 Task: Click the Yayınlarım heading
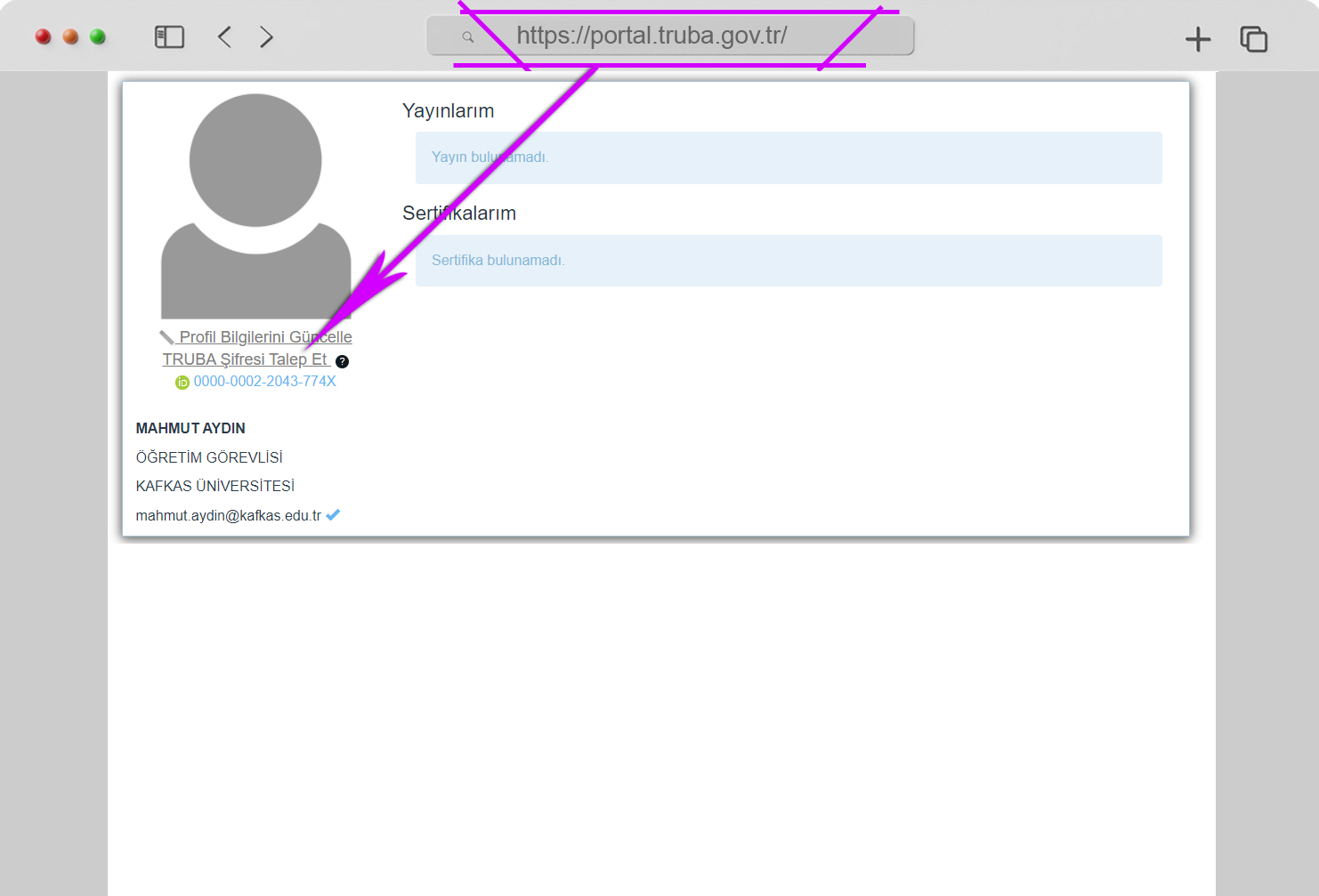click(x=448, y=110)
